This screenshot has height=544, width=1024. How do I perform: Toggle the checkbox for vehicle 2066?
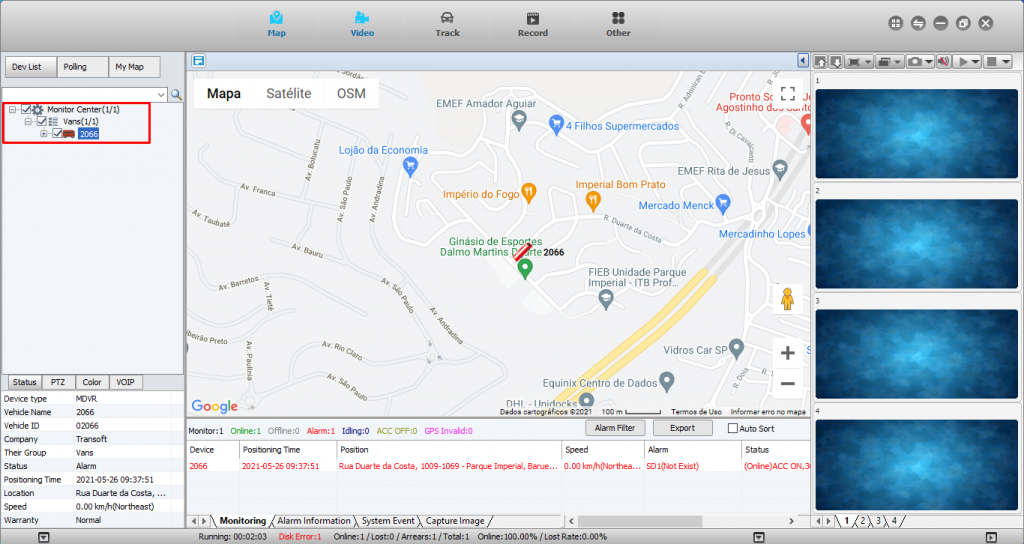pos(57,134)
